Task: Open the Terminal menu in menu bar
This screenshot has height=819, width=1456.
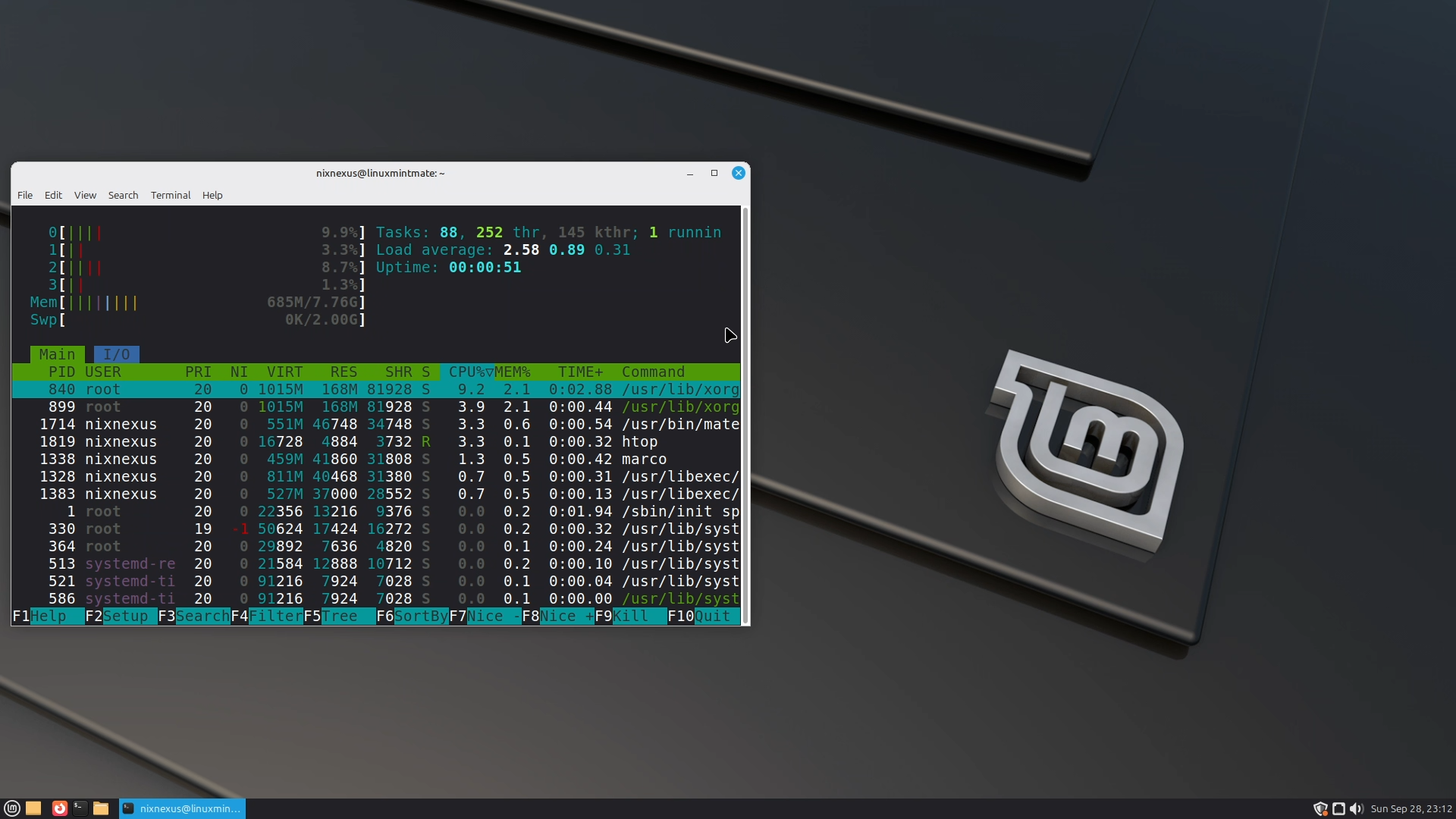Action: coord(170,195)
